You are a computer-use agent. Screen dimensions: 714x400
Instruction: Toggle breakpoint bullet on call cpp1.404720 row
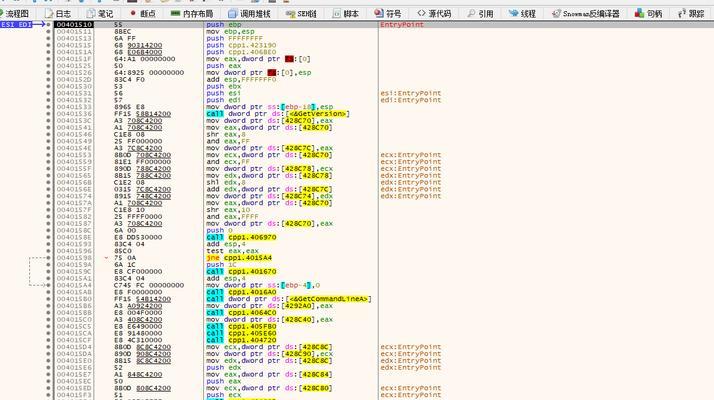point(48,340)
